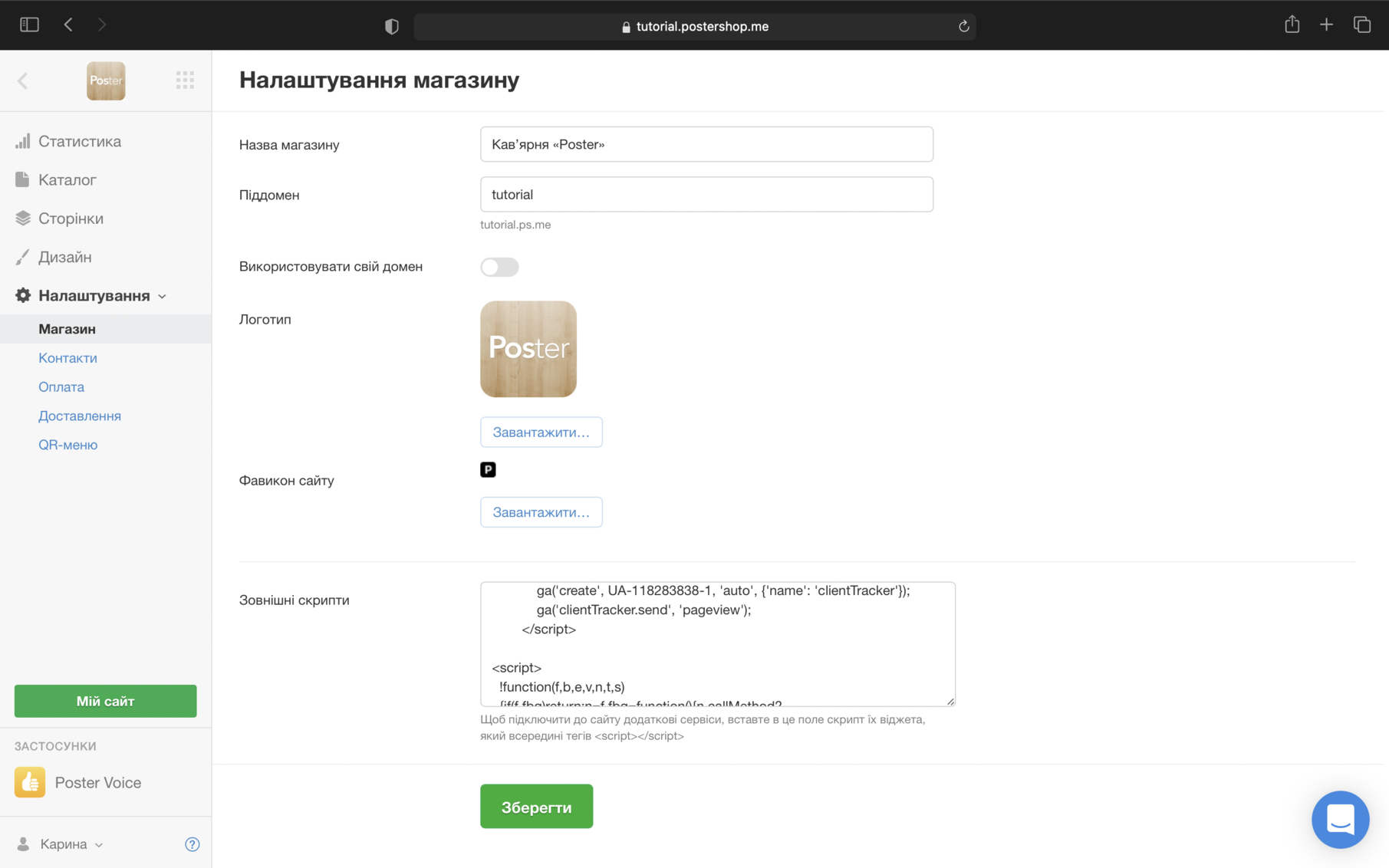Viewport: 1389px width, 868px height.
Task: Go to Контакти settings
Action: (x=67, y=358)
